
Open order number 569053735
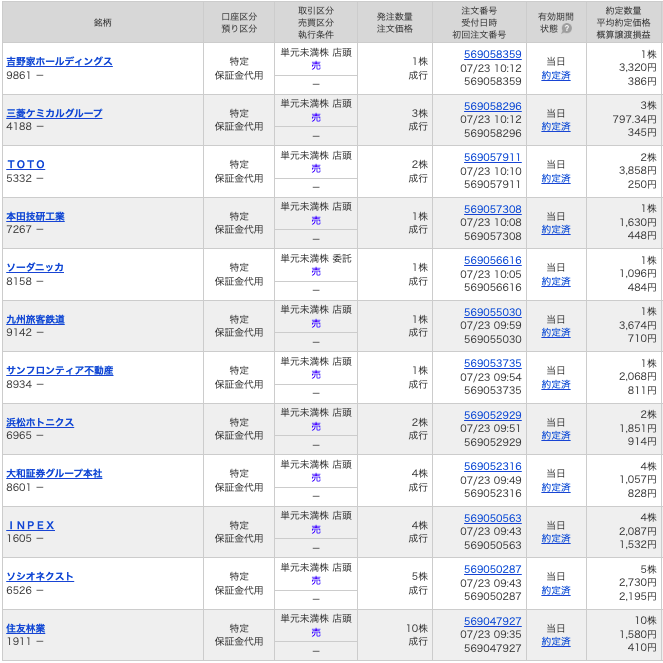coord(493,363)
